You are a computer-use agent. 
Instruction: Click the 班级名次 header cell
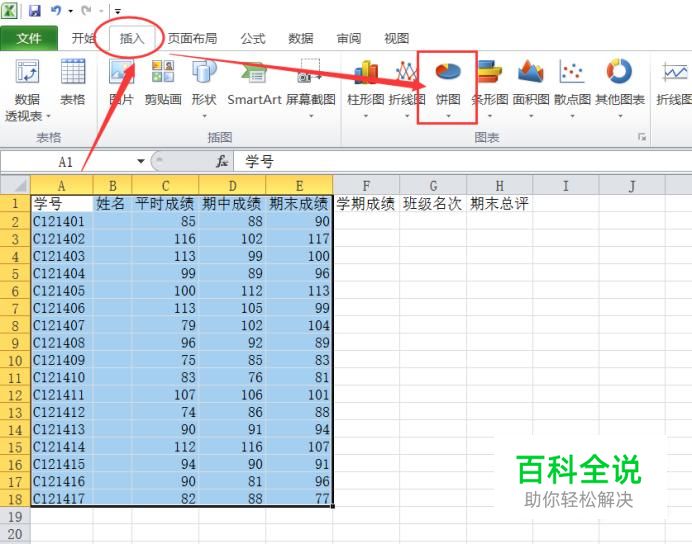tap(433, 203)
